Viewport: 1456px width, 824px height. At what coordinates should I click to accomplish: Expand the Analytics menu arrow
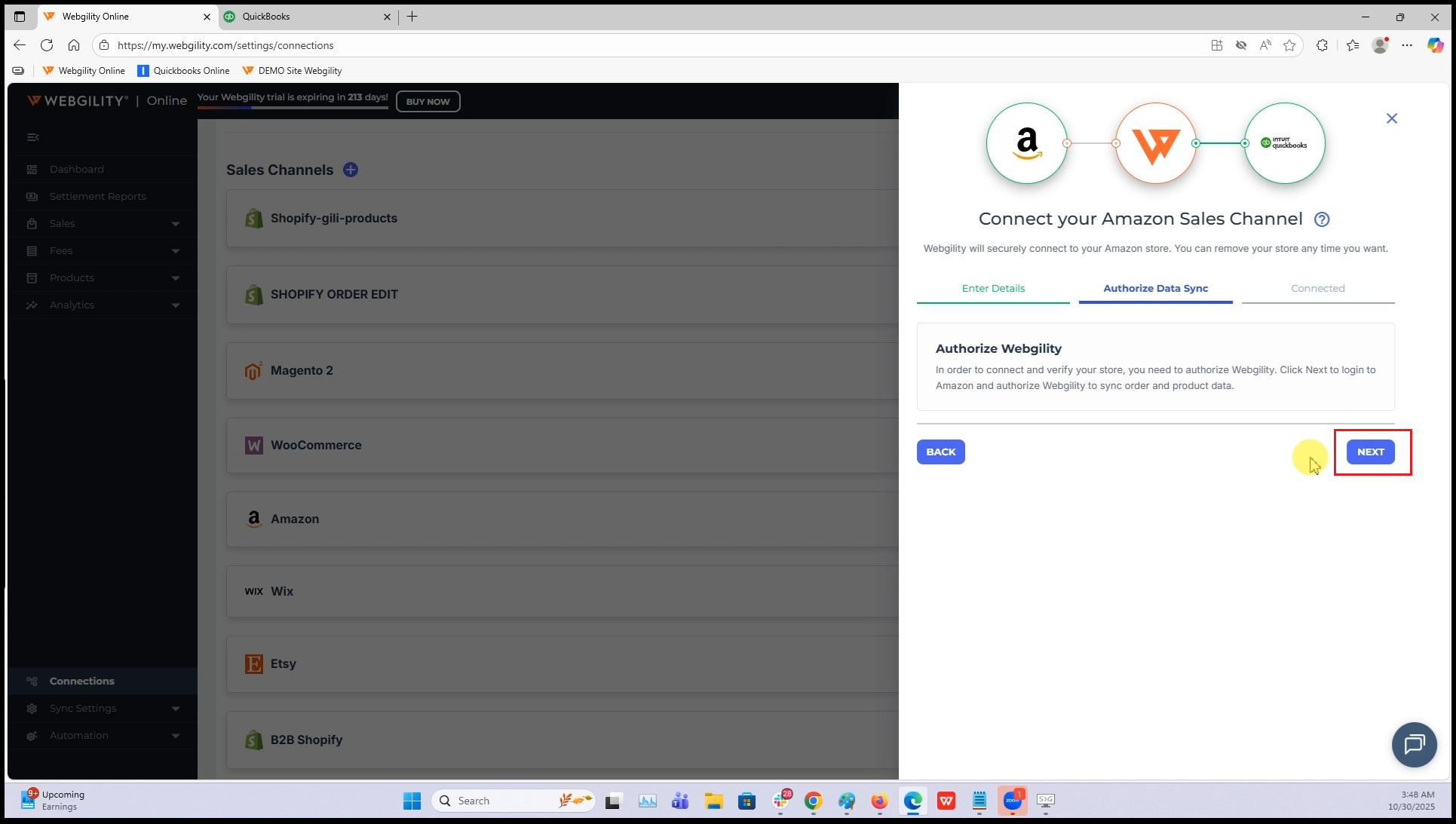pos(176,305)
